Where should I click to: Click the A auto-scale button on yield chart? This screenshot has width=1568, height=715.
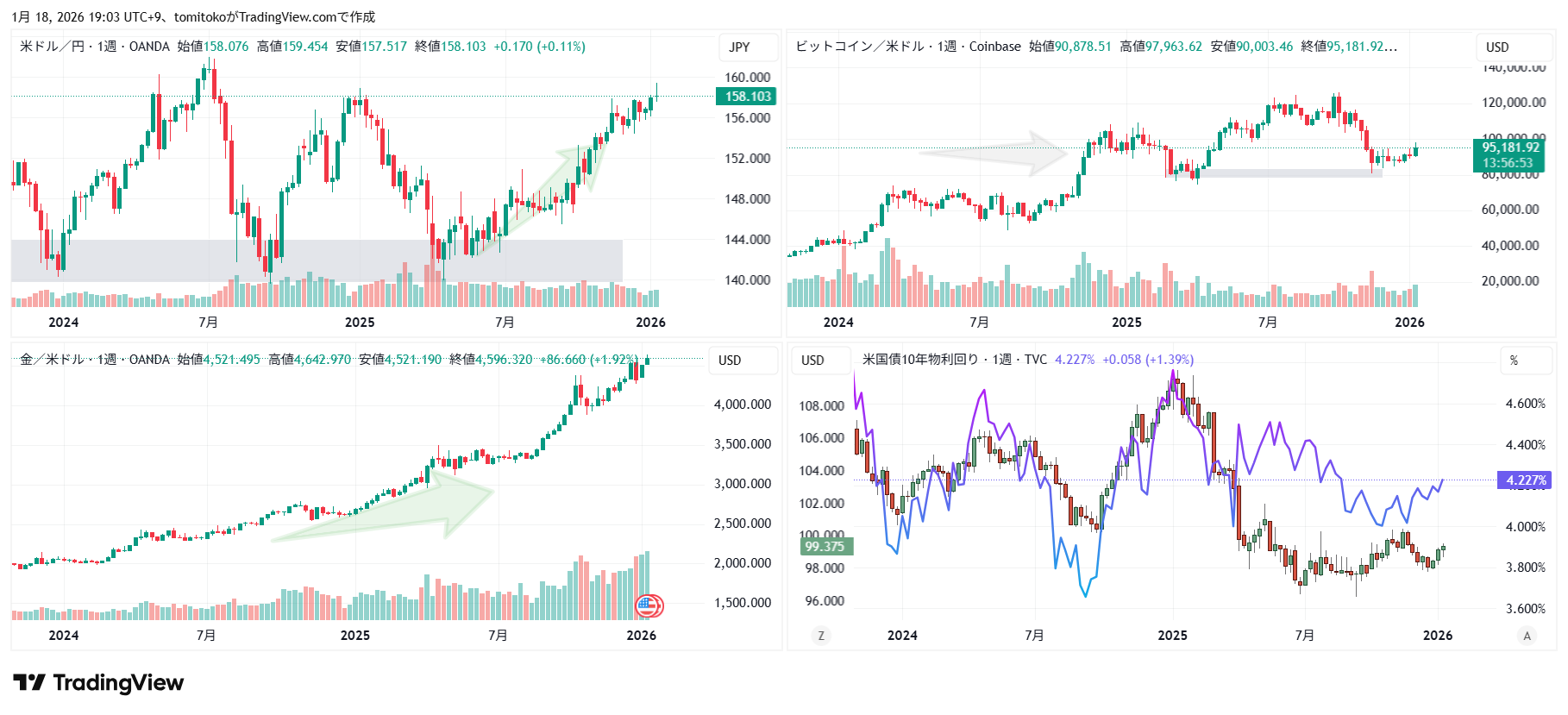click(x=1527, y=636)
